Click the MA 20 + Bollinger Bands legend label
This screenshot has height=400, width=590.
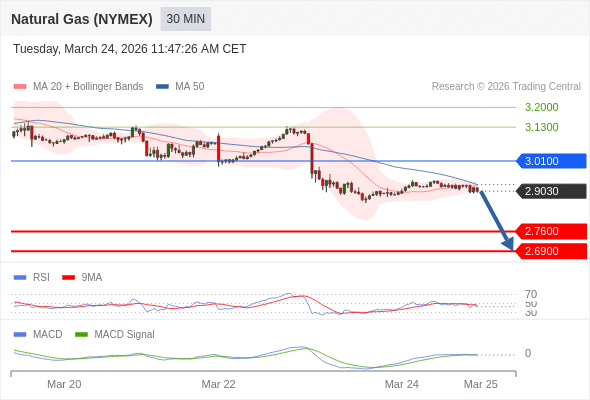[x=88, y=87]
